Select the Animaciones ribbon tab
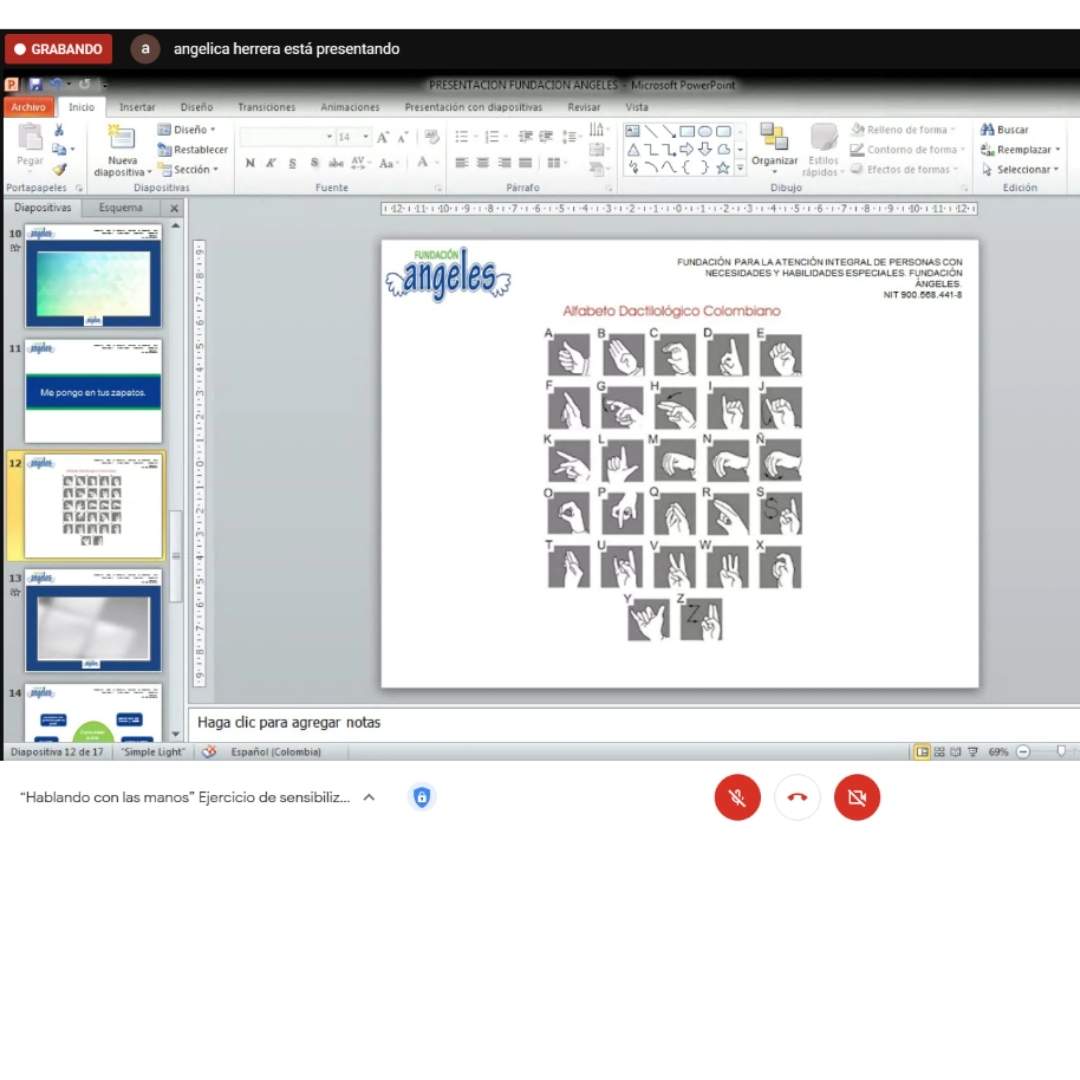 [350, 107]
